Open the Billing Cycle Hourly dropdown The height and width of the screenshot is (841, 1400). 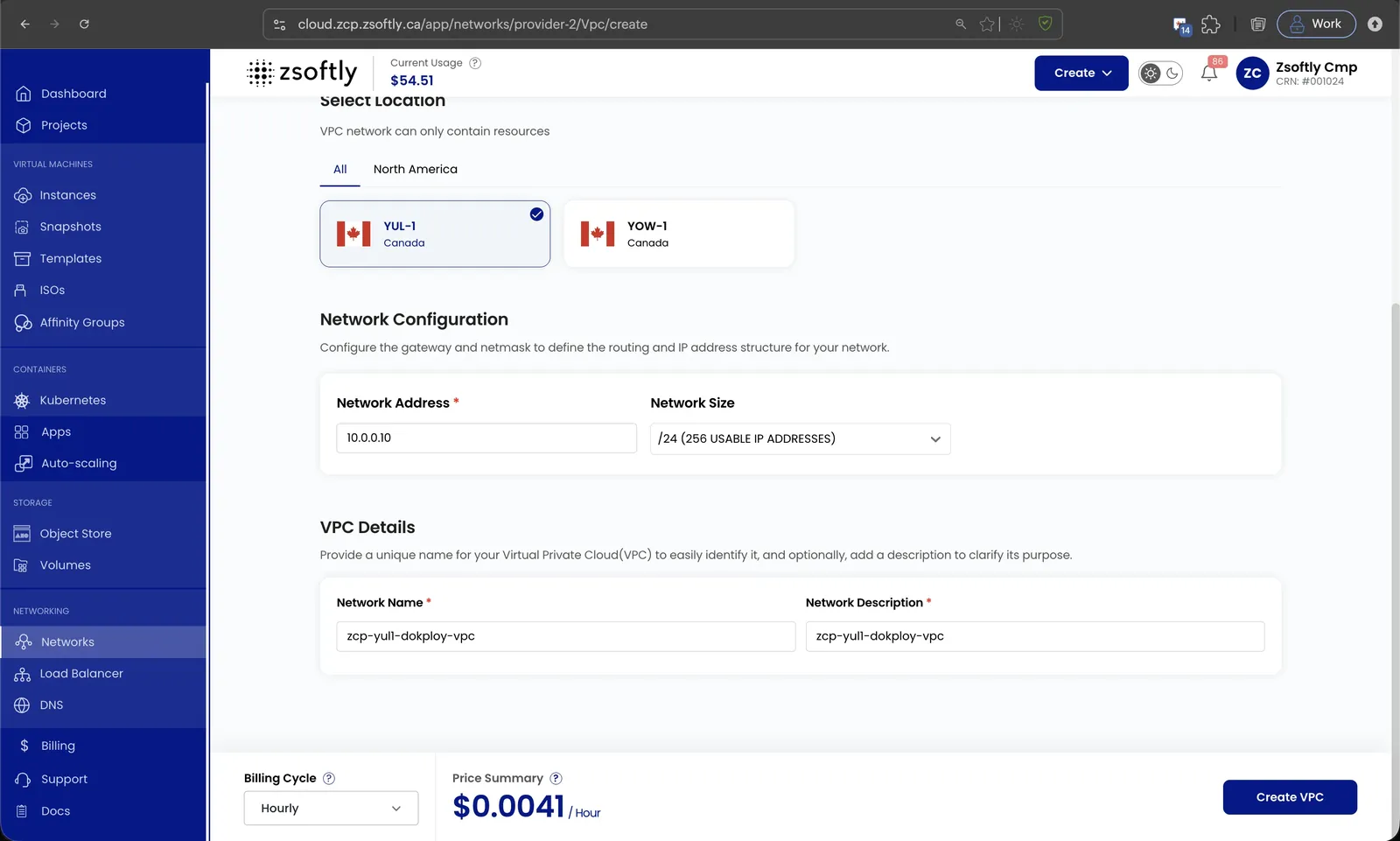tap(331, 809)
